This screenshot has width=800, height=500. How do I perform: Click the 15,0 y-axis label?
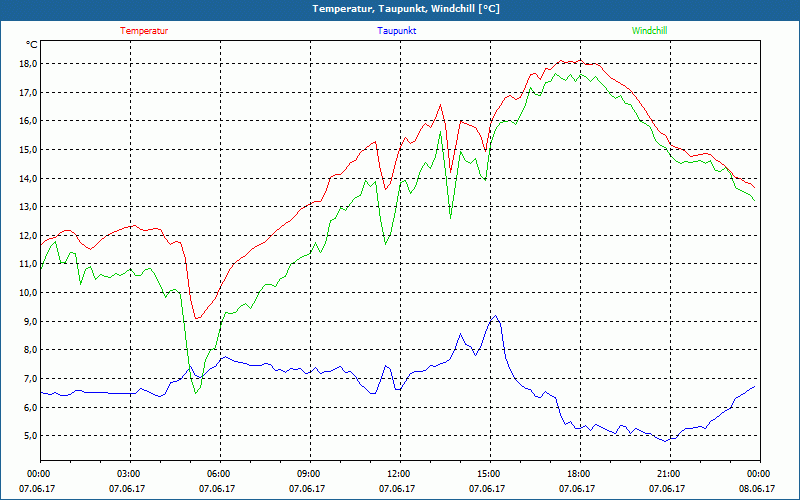coord(28,149)
